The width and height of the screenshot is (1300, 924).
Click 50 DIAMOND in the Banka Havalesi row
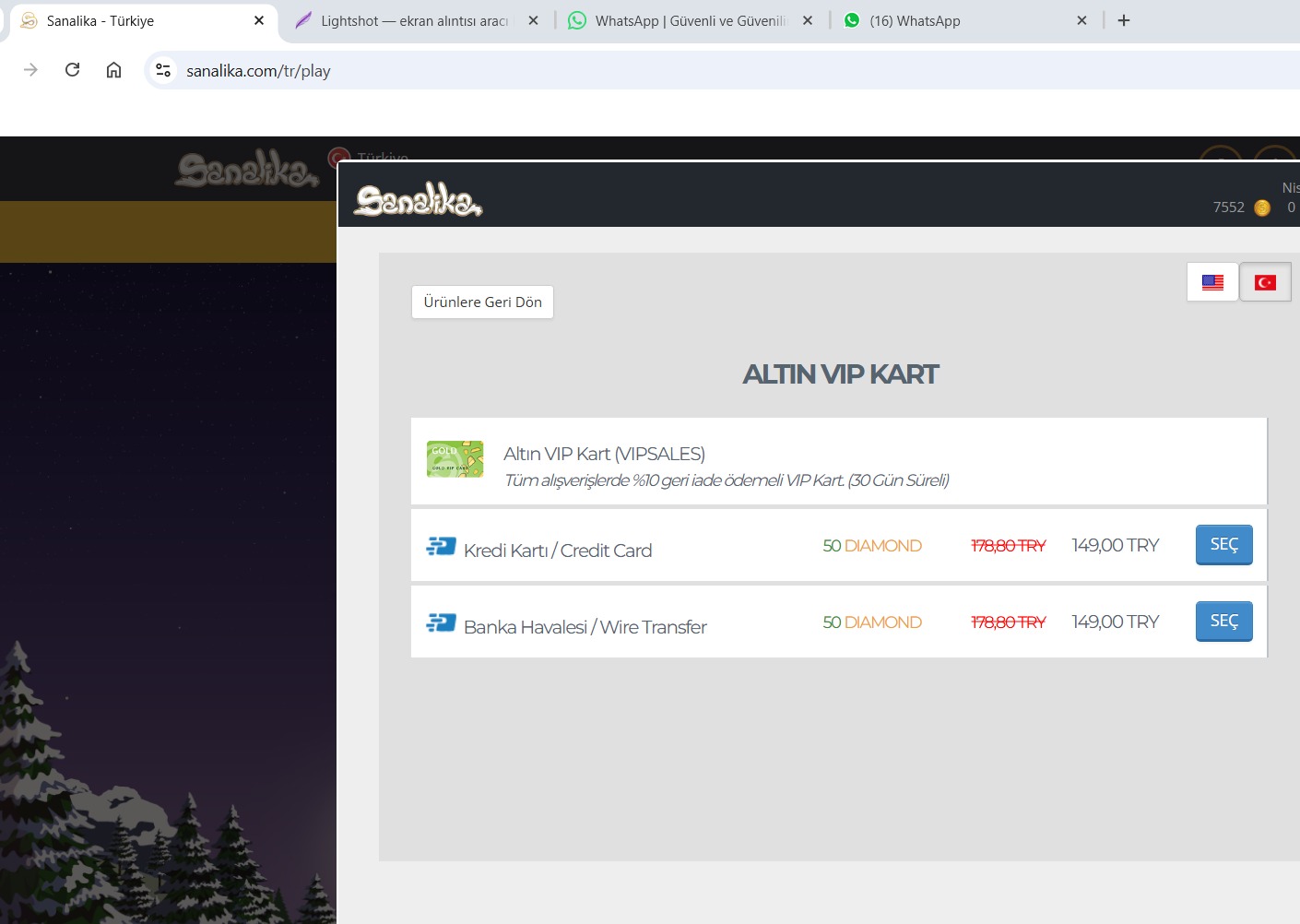tap(872, 622)
